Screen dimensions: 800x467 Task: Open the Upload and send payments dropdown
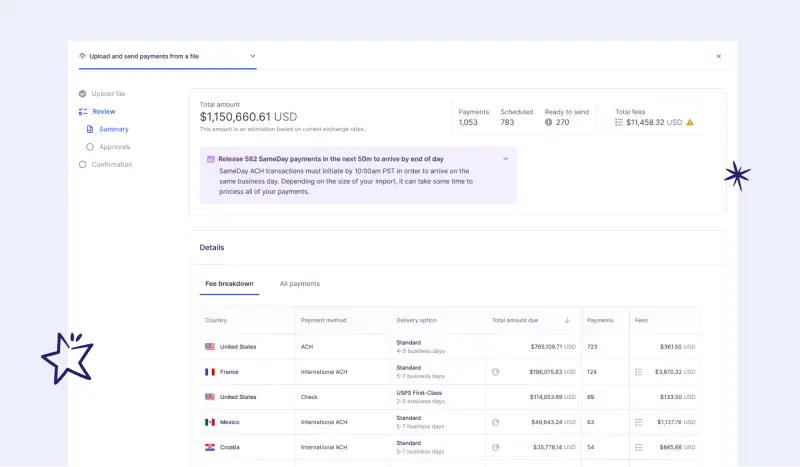(253, 56)
